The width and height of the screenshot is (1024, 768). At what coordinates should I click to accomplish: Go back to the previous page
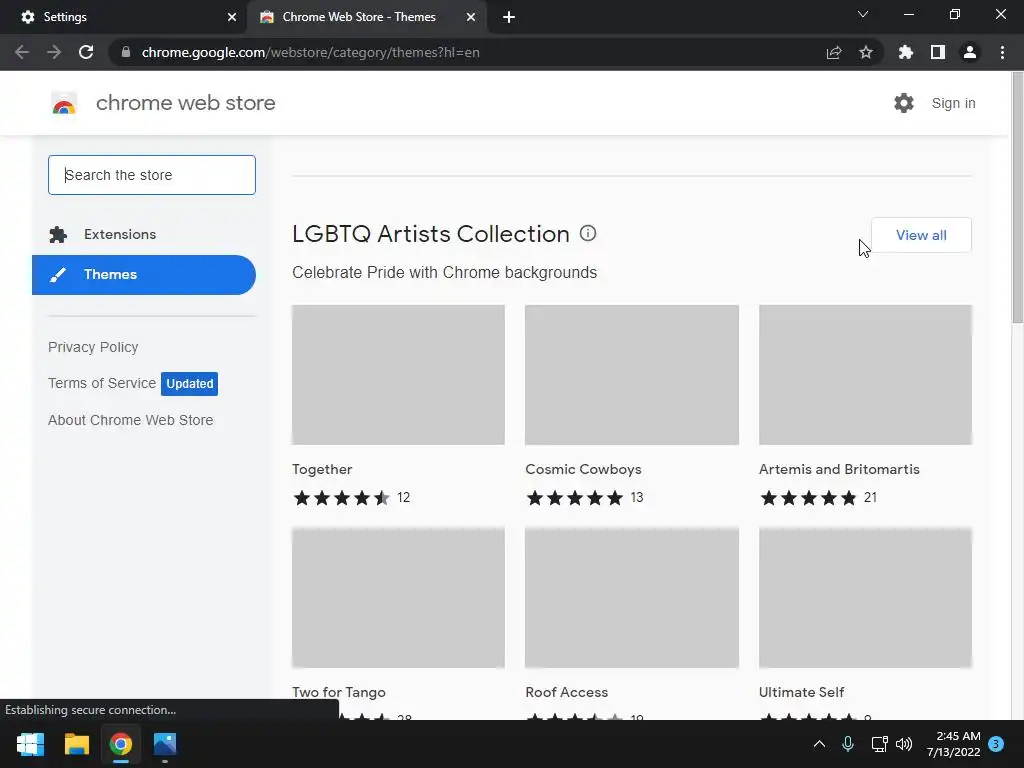(x=22, y=52)
